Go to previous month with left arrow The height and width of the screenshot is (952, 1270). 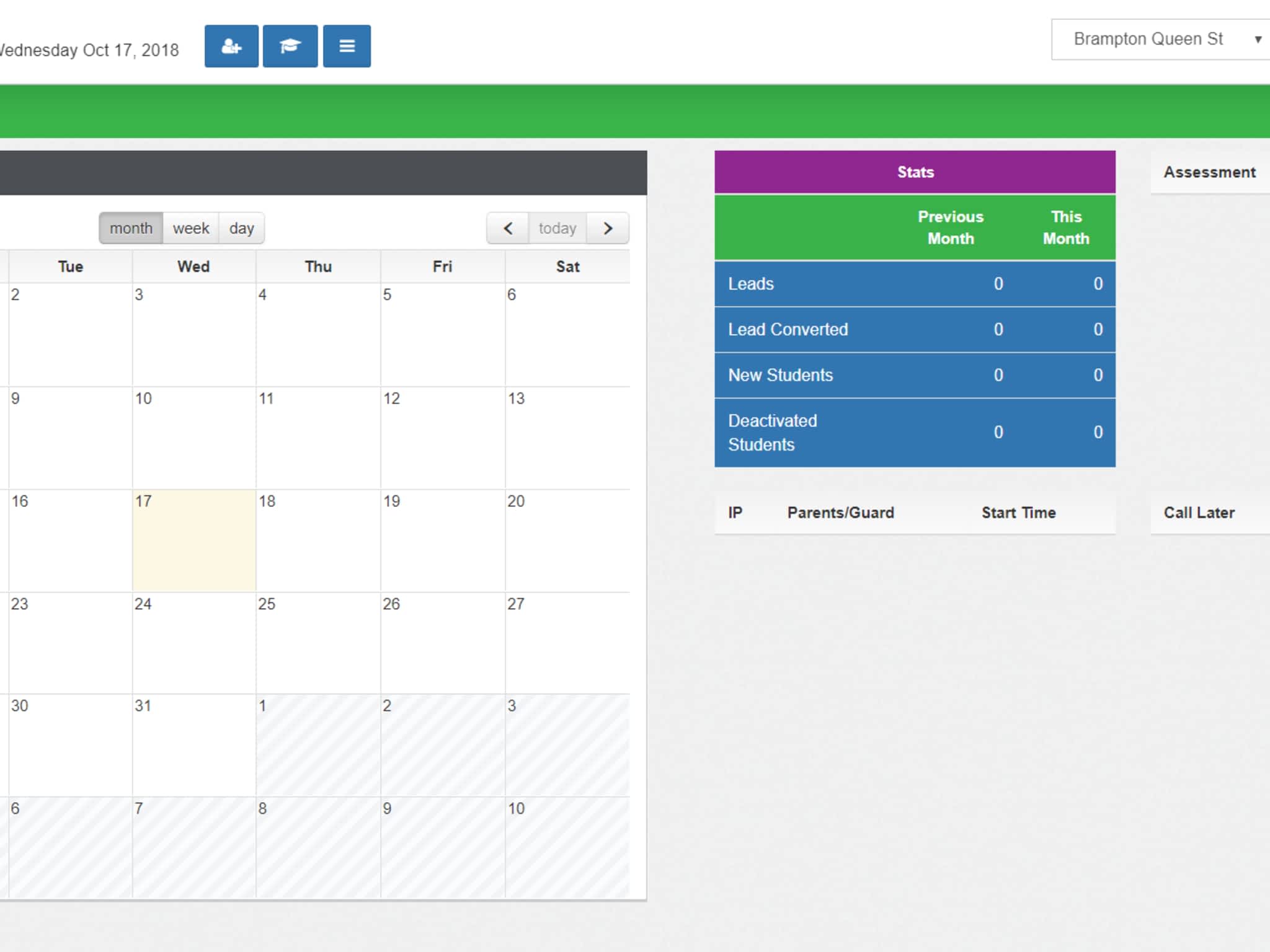click(x=508, y=228)
